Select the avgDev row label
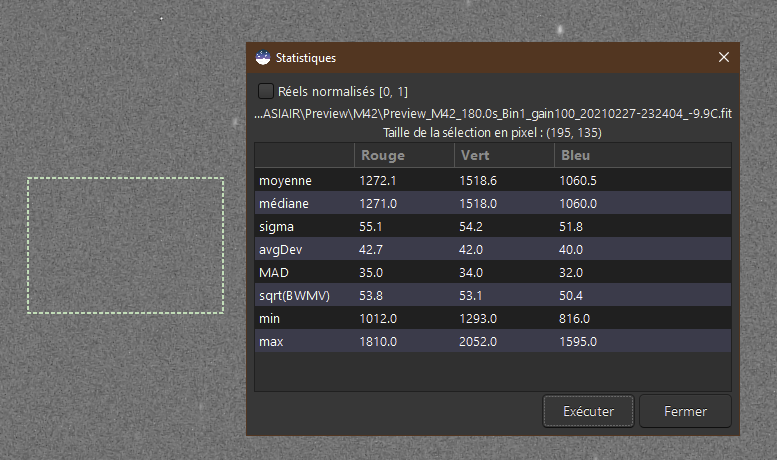Image resolution: width=777 pixels, height=460 pixels. click(x=280, y=249)
